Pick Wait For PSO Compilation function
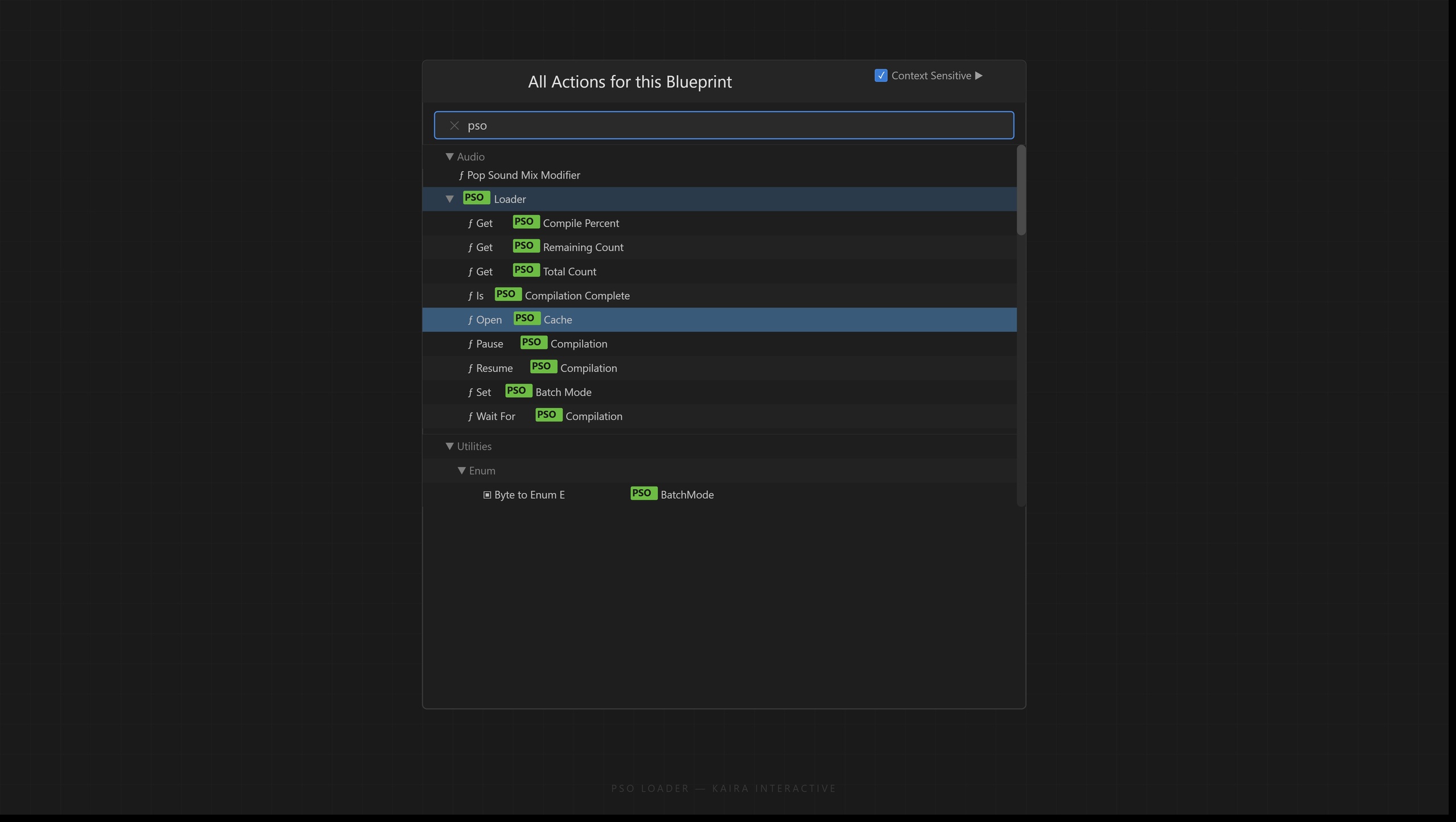Screen dimensions: 1456x822 pos(719,416)
